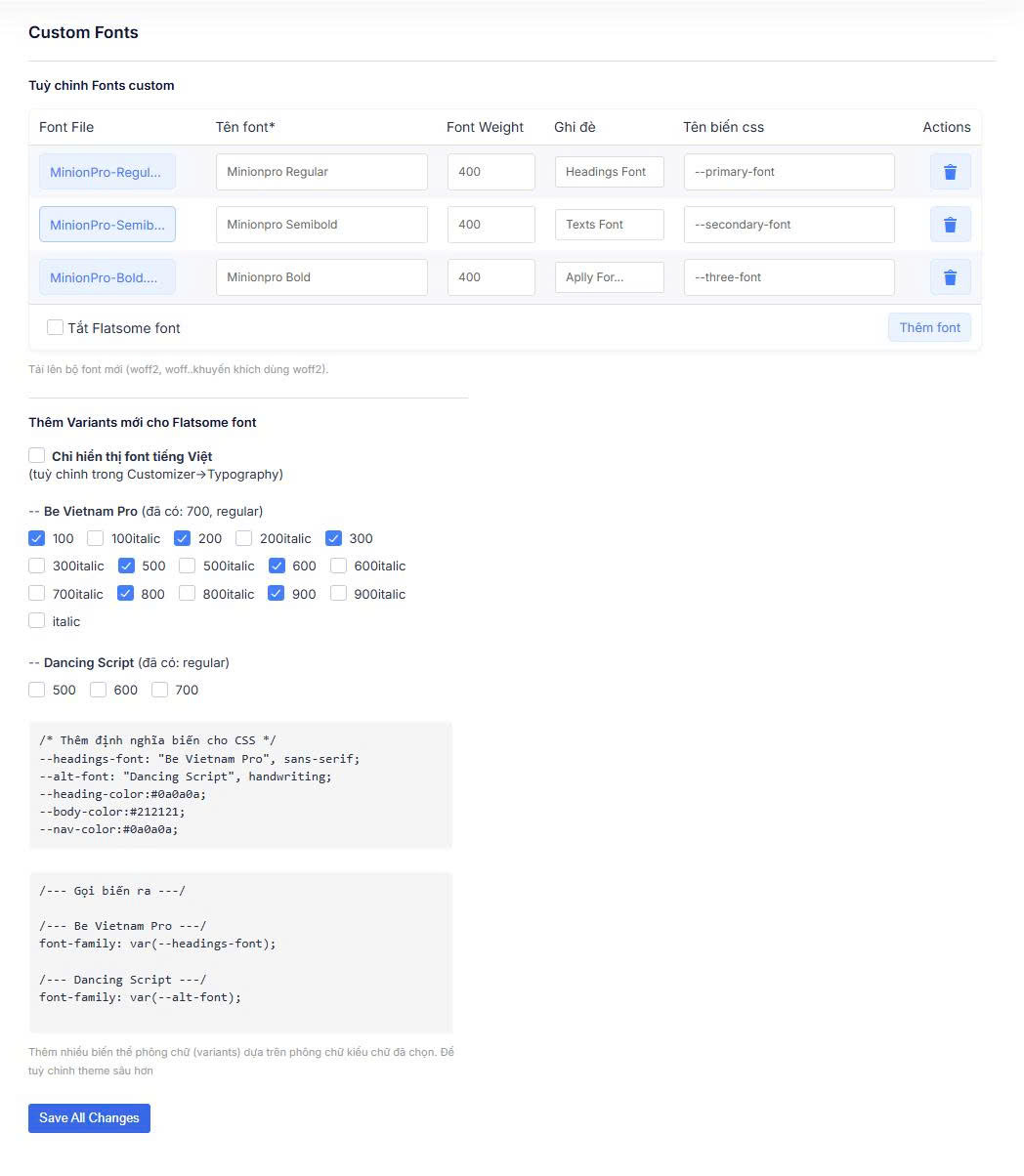1024x1176 pixels.
Task: Delete the Minionpro Regular font row
Action: (x=950, y=172)
